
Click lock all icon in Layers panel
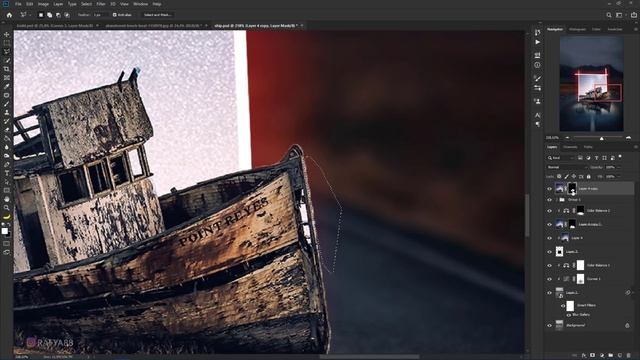point(589,176)
